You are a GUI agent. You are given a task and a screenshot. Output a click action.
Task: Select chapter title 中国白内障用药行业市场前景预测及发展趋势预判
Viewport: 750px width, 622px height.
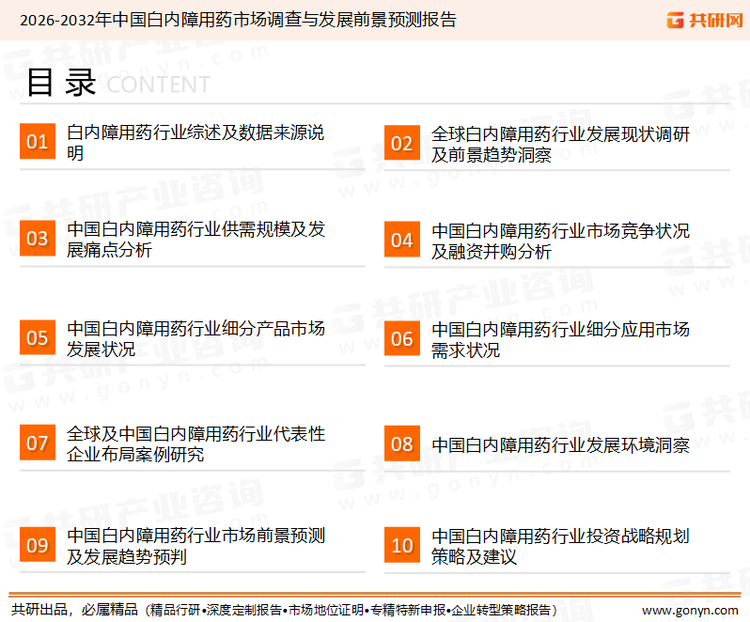196,546
